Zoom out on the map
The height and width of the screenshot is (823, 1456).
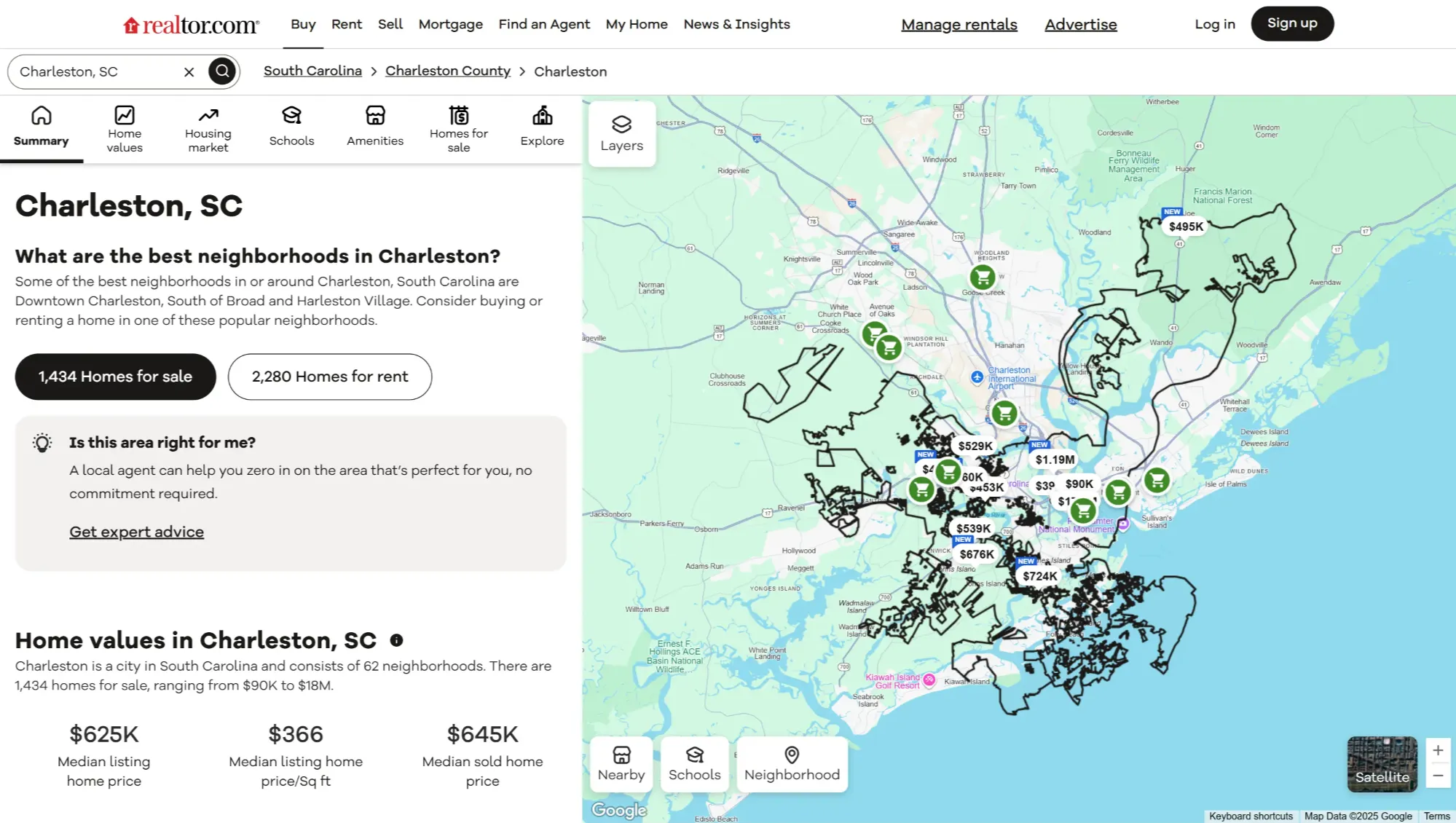tap(1438, 776)
